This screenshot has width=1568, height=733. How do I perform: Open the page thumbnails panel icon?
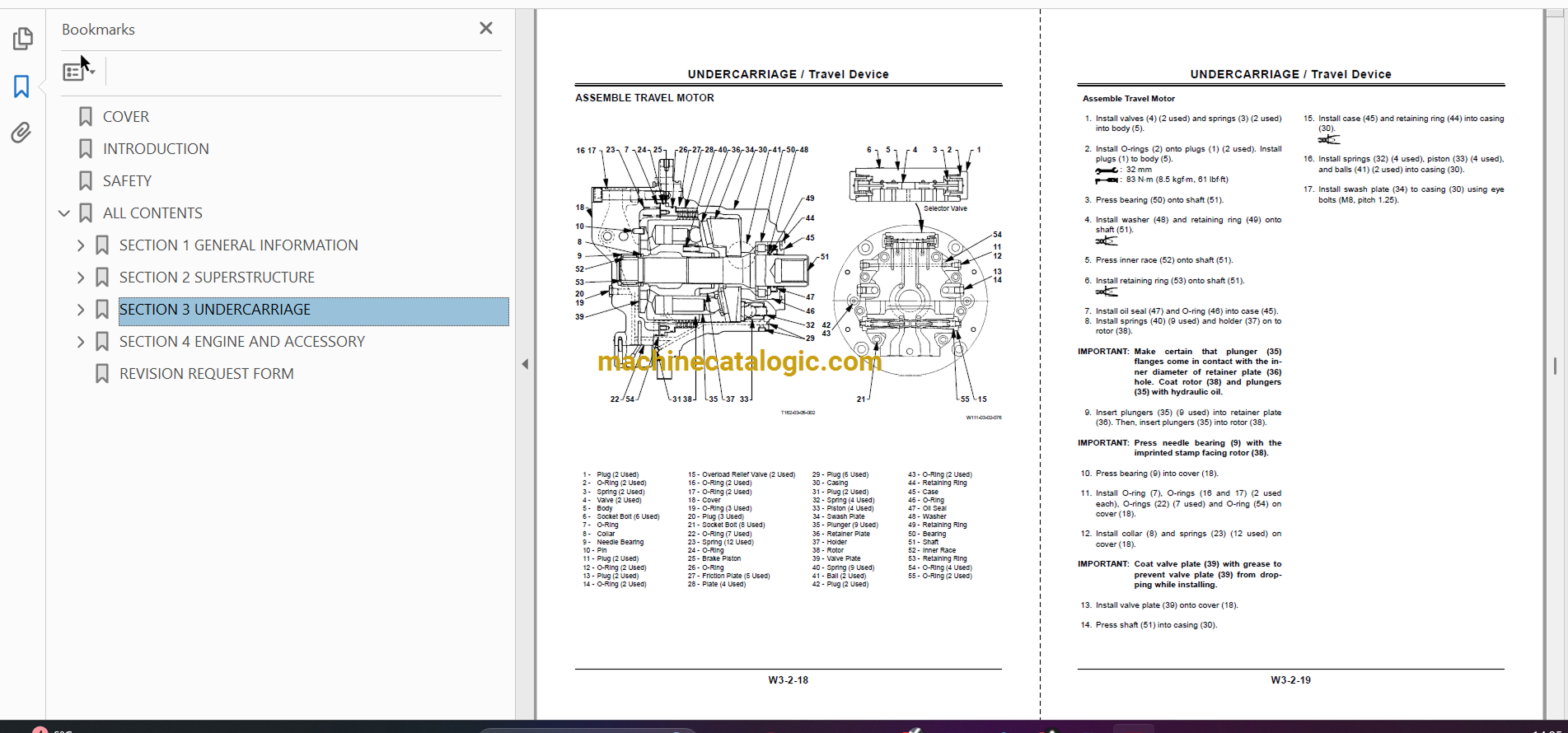tap(22, 39)
